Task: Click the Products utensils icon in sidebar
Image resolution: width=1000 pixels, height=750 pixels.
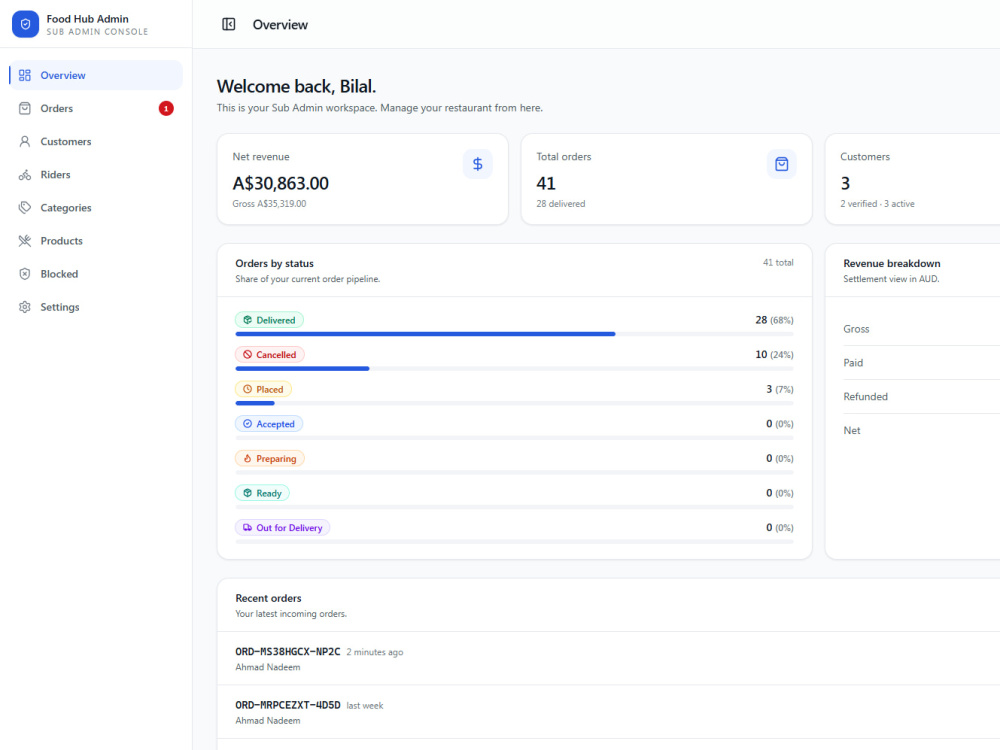Action: 25,241
